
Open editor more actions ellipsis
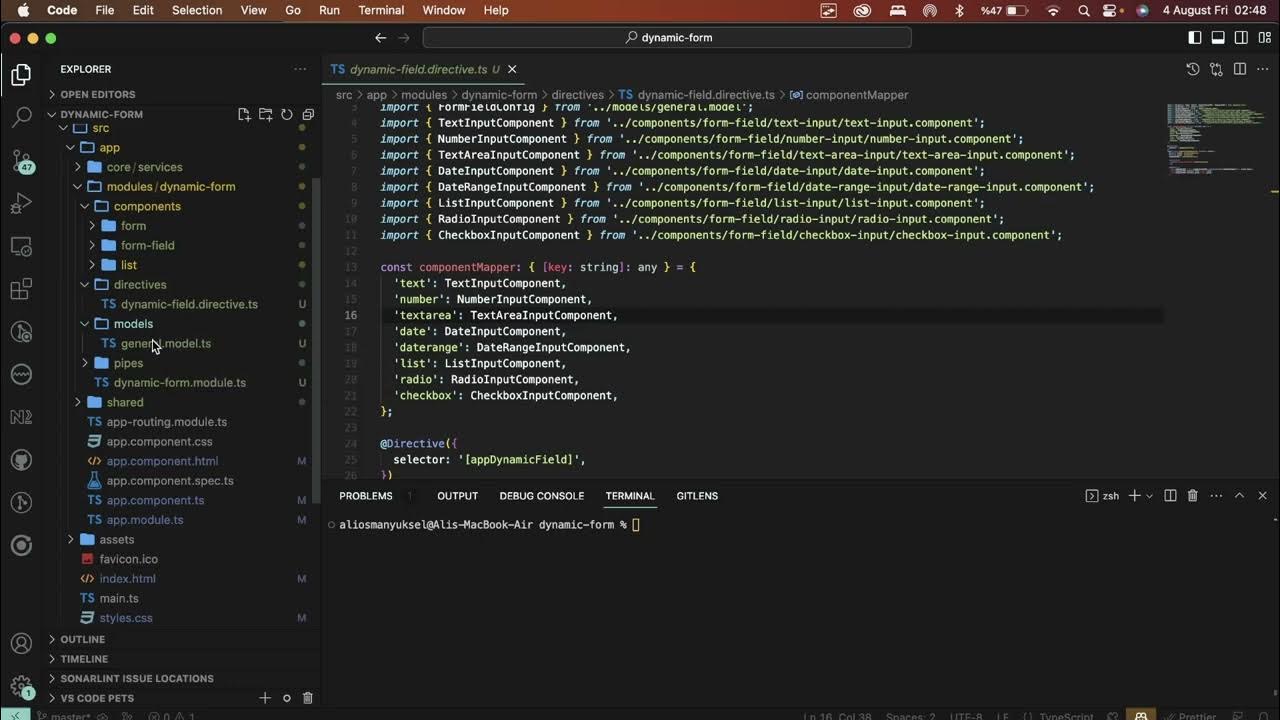(1262, 69)
